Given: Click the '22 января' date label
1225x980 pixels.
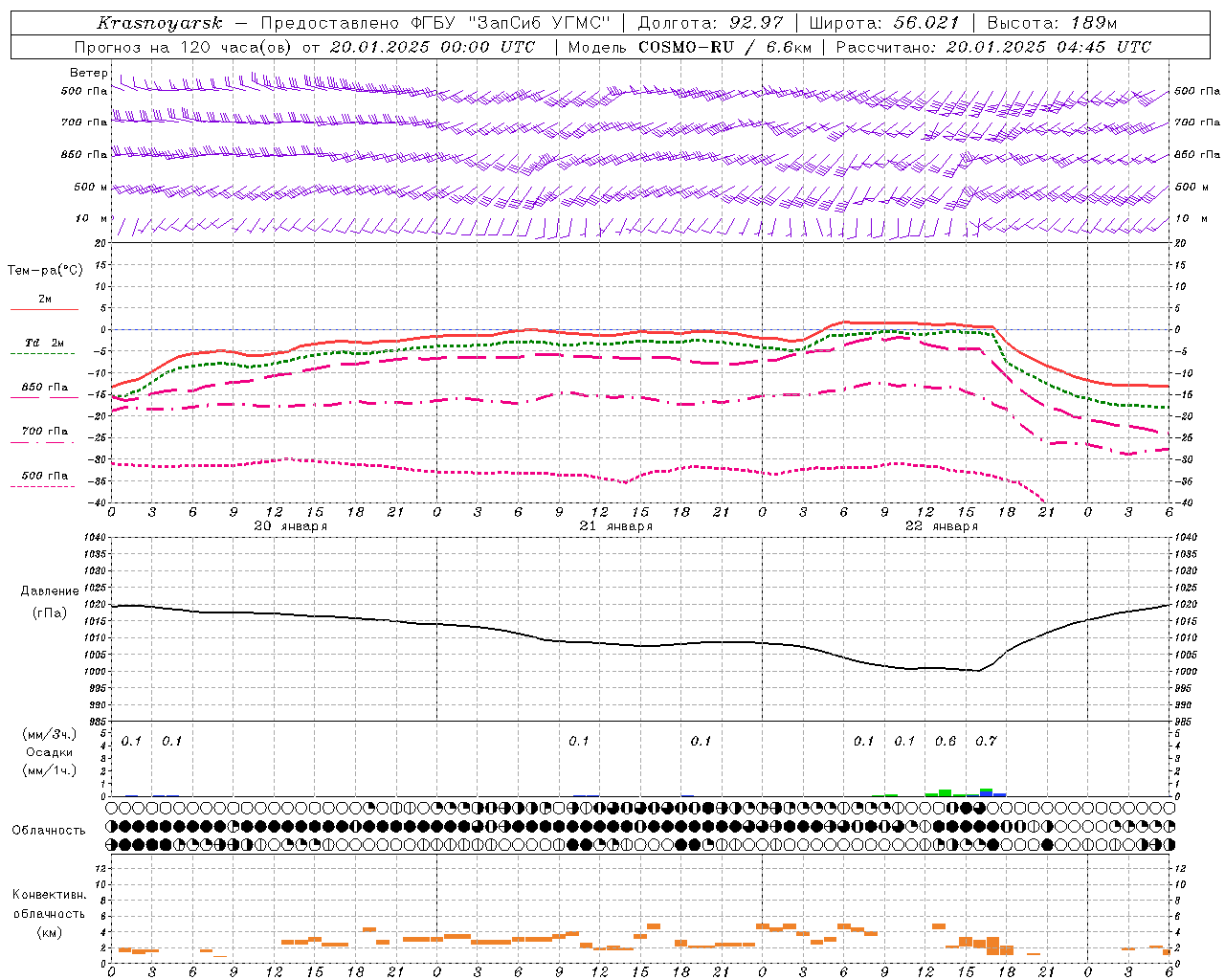Looking at the screenshot, I should pyautogui.click(x=941, y=526).
